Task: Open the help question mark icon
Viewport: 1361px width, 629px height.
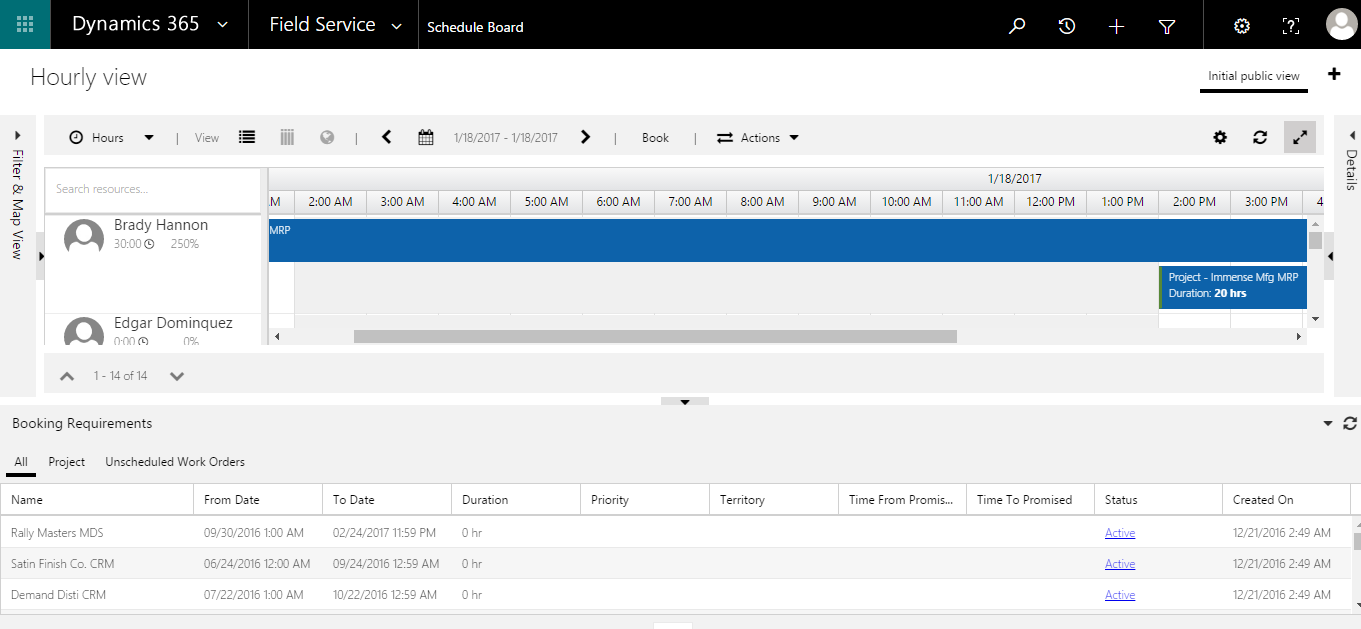Action: tap(1291, 26)
